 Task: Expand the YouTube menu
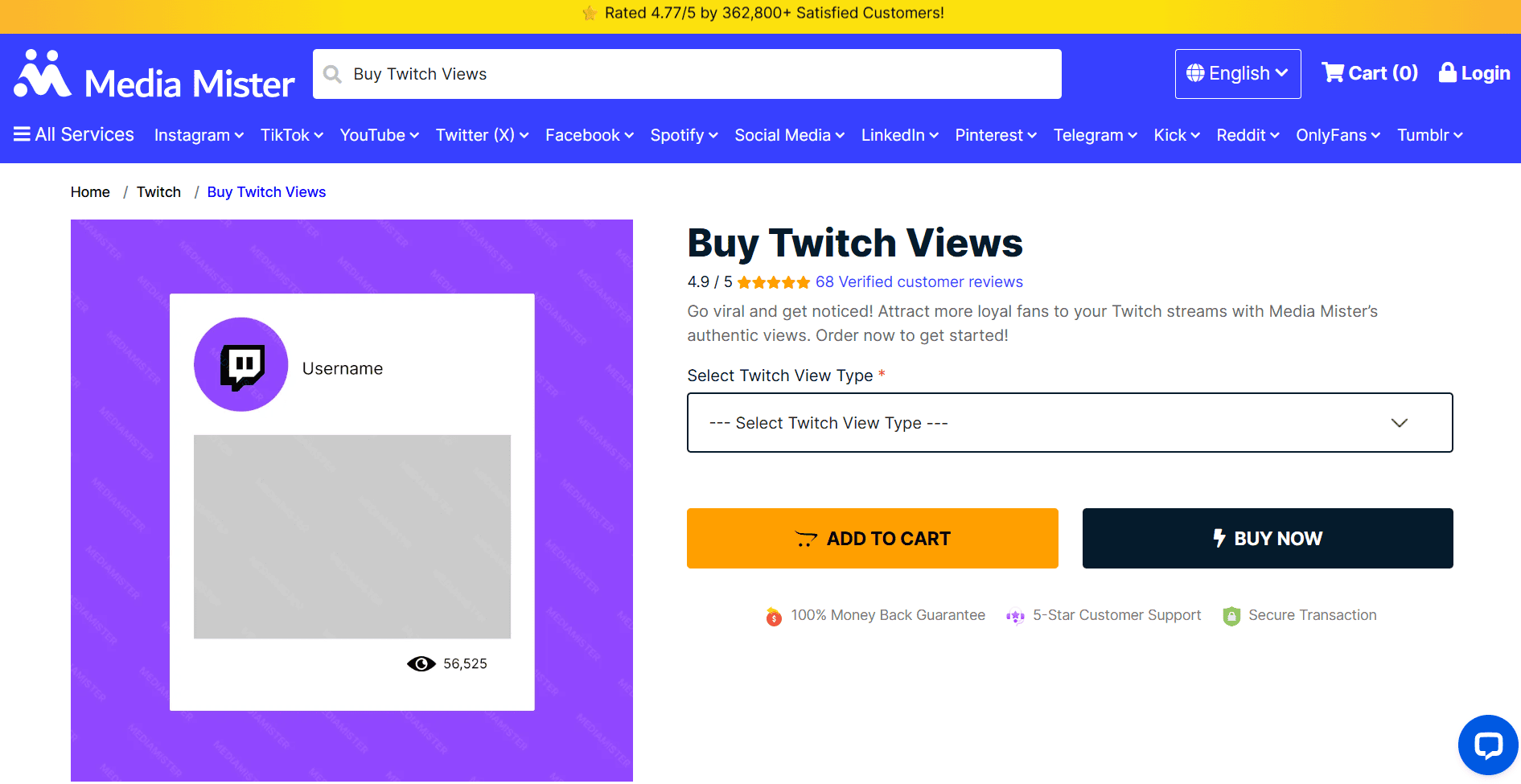click(x=380, y=135)
